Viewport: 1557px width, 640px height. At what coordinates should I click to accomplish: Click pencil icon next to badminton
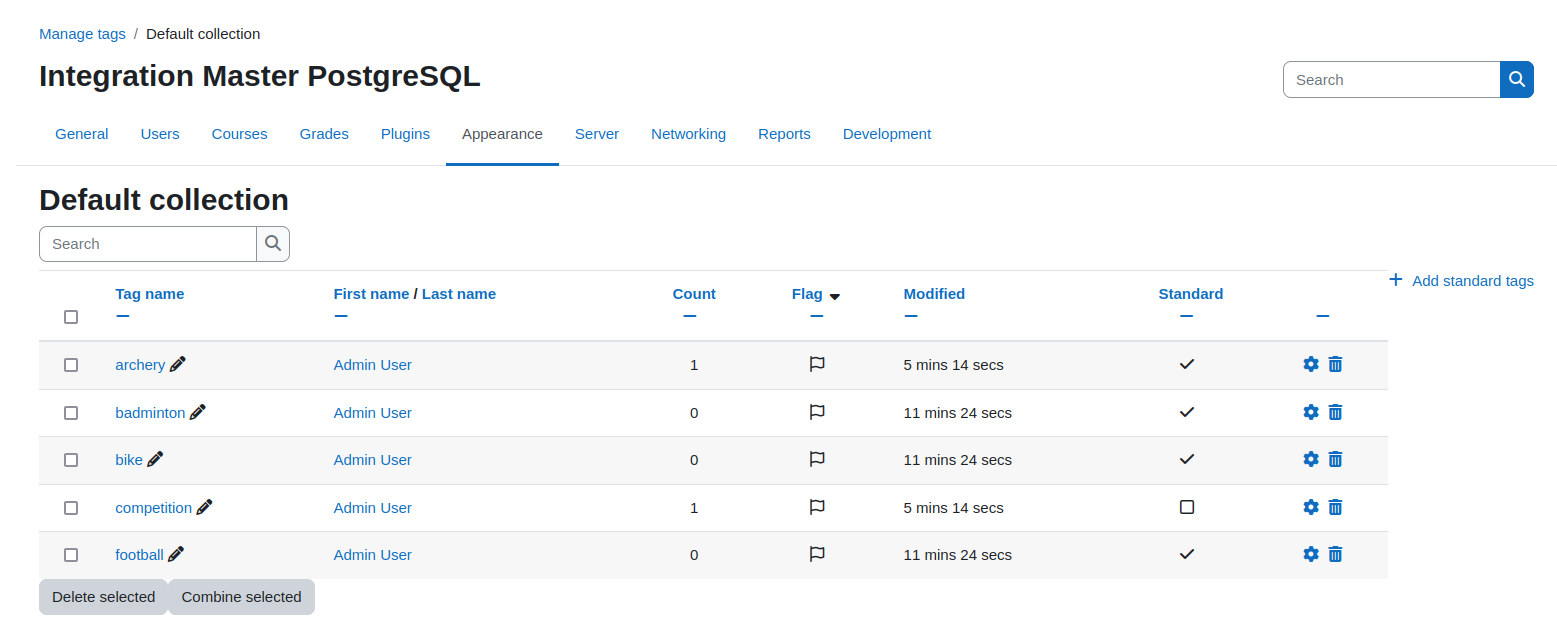(x=198, y=412)
